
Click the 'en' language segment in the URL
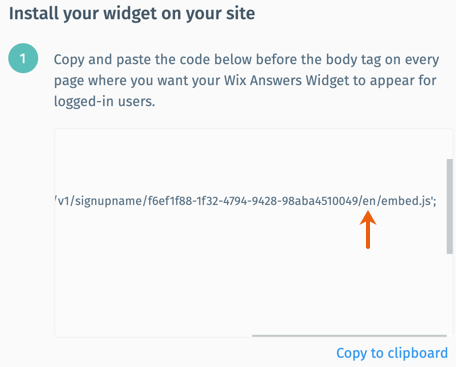click(x=369, y=201)
